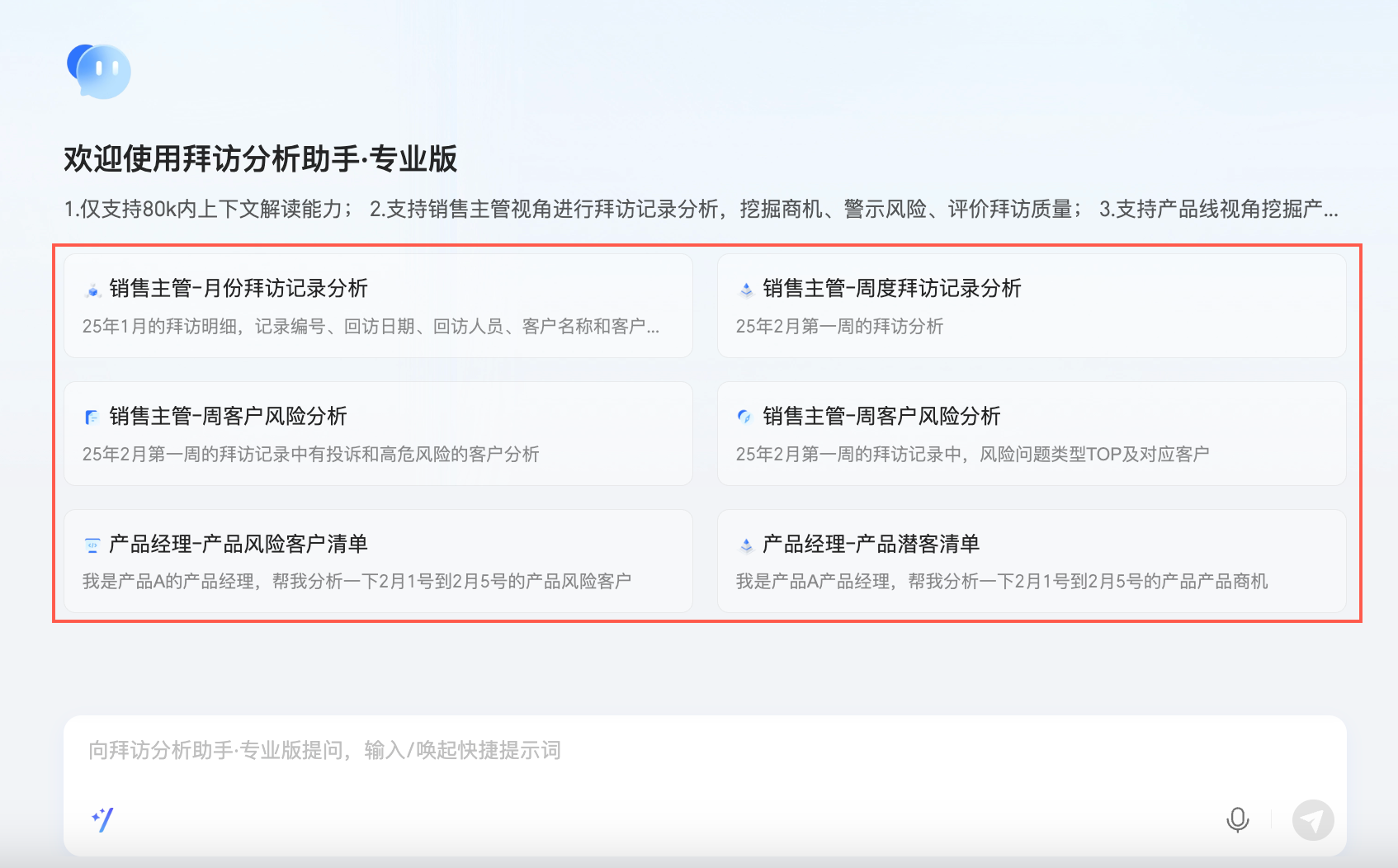Click the icon beside 销售主管-月份拜访记录分析
The width and height of the screenshot is (1398, 868).
92,290
